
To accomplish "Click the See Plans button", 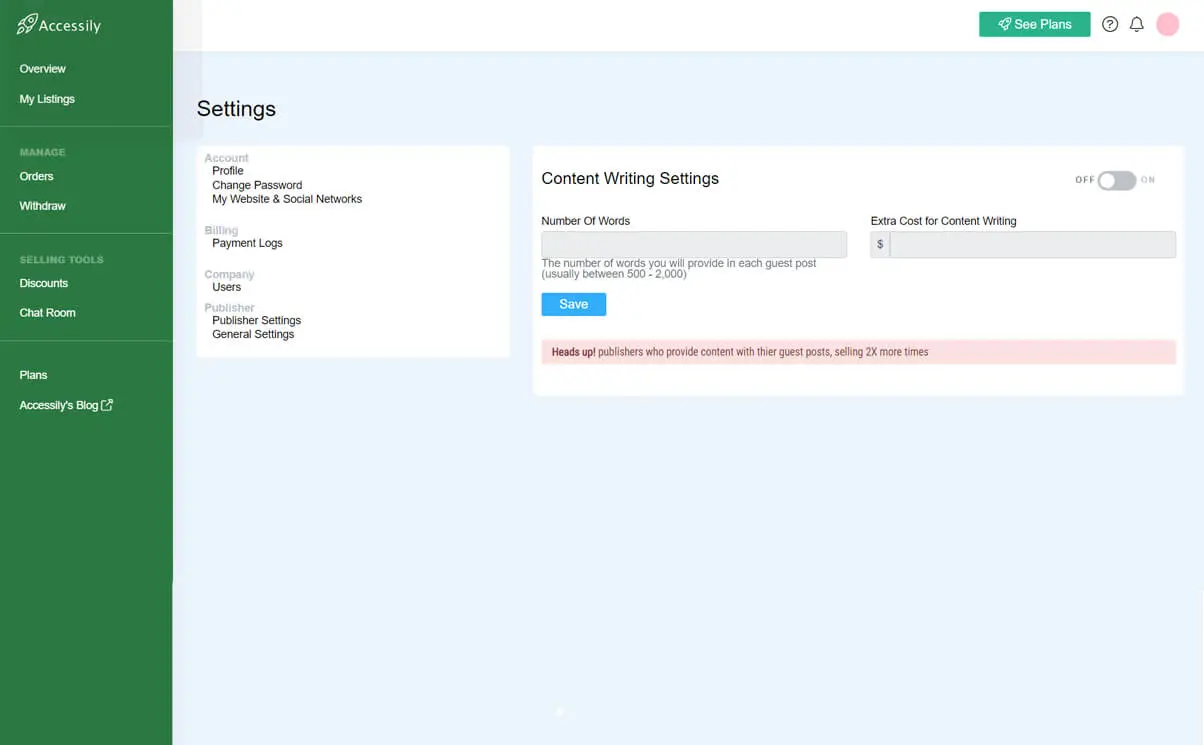I will pos(1034,24).
